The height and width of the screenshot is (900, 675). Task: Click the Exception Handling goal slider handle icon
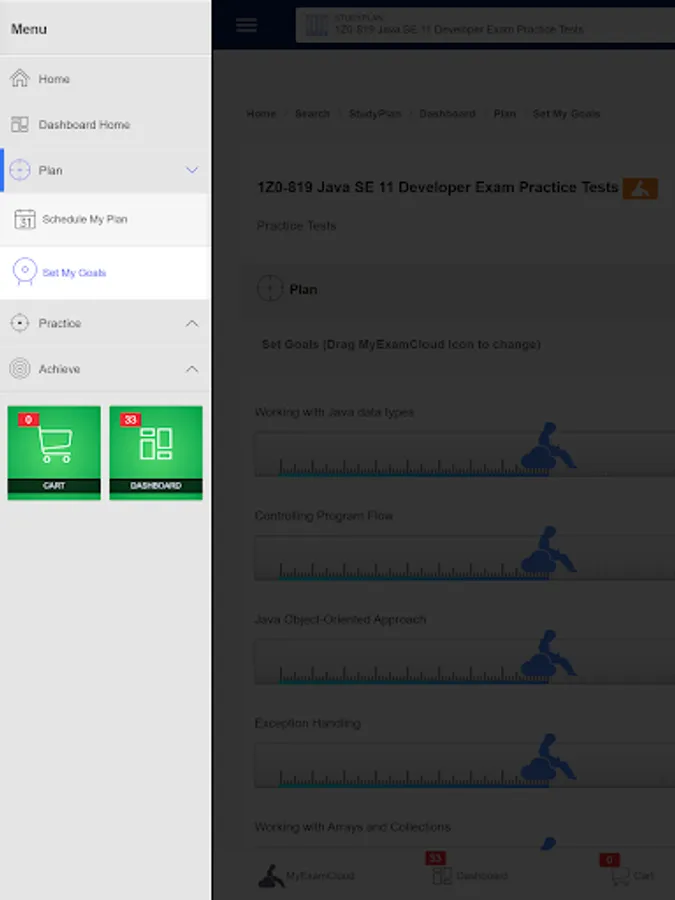[x=548, y=757]
